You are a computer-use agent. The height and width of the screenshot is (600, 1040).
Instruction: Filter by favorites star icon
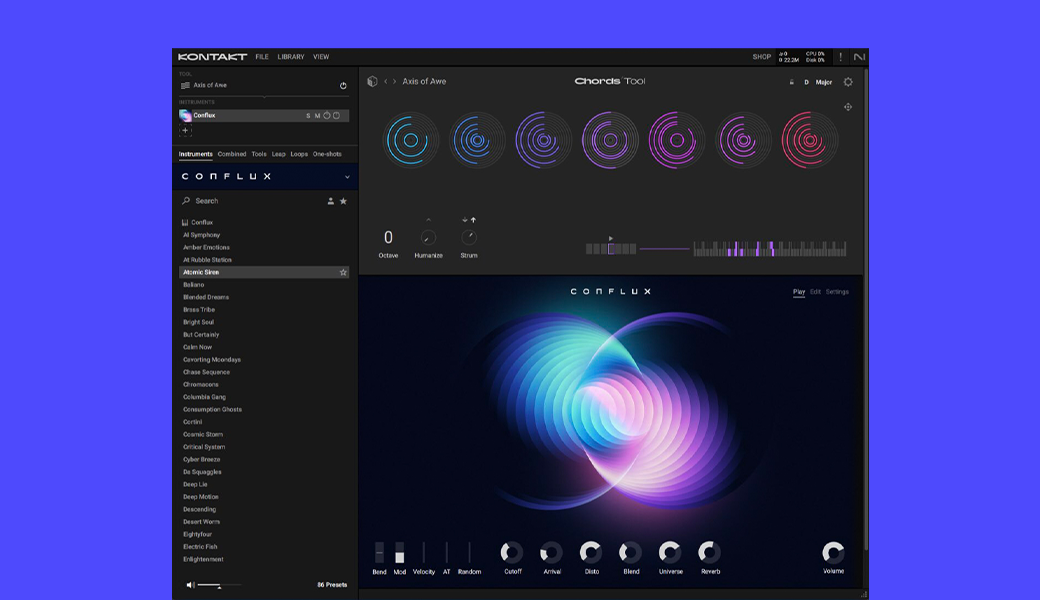[x=343, y=201]
